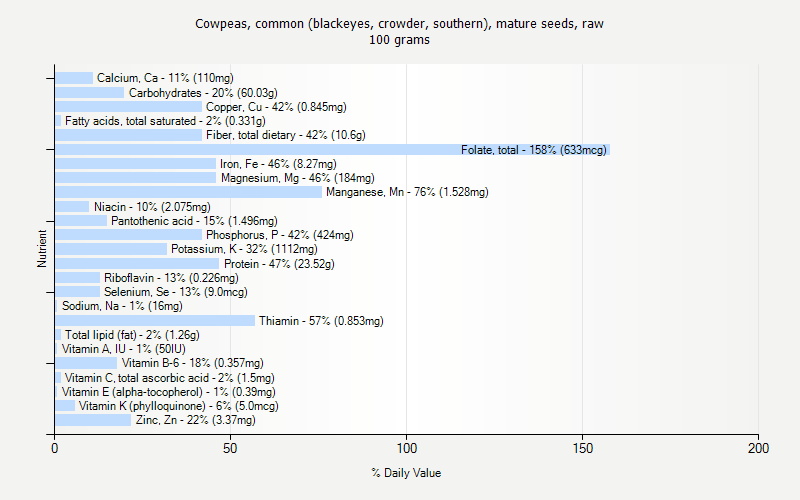Click the Phosphorus, P - 42% (424mg) label

(280, 235)
